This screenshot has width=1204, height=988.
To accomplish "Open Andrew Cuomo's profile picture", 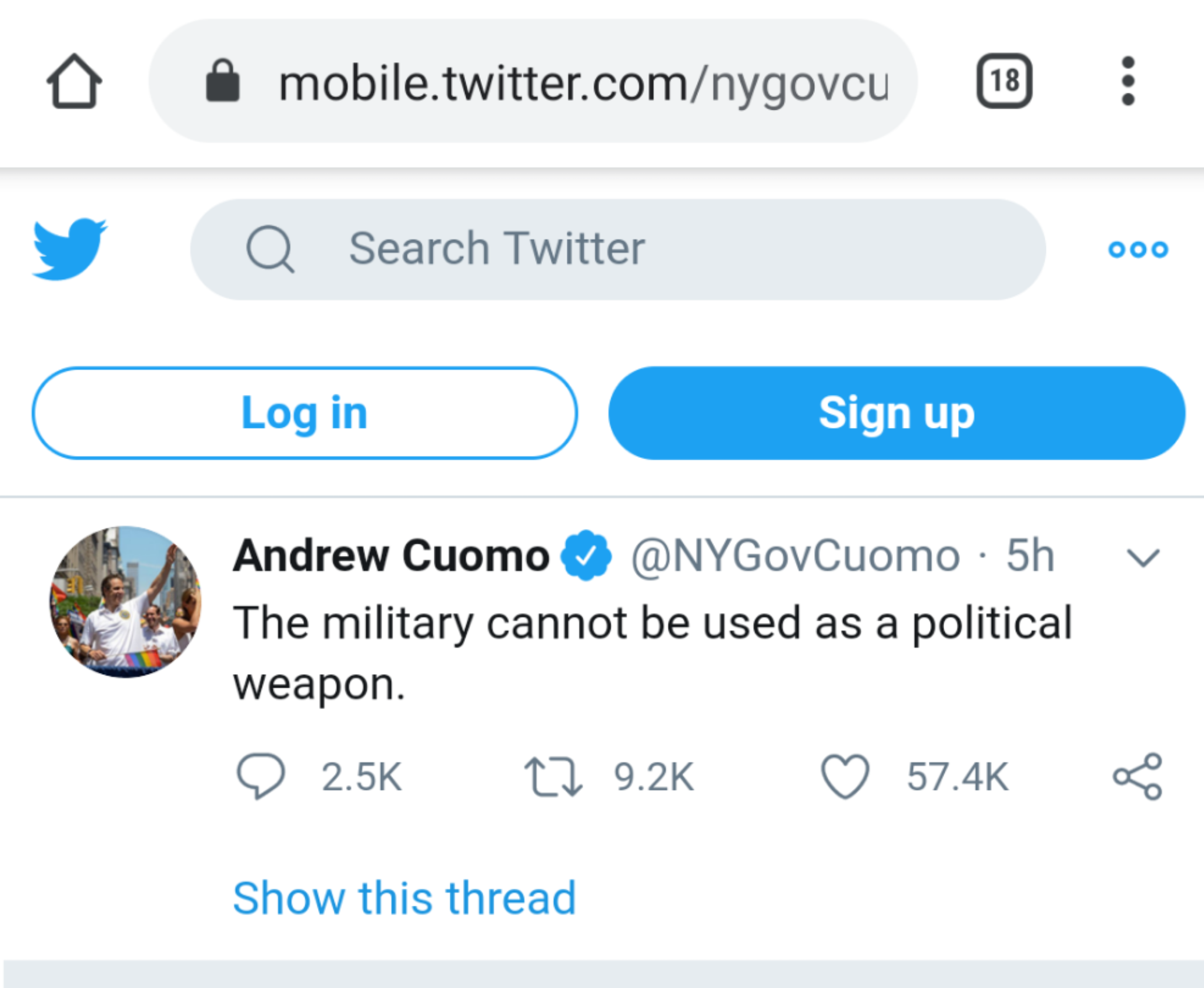I will click(125, 602).
